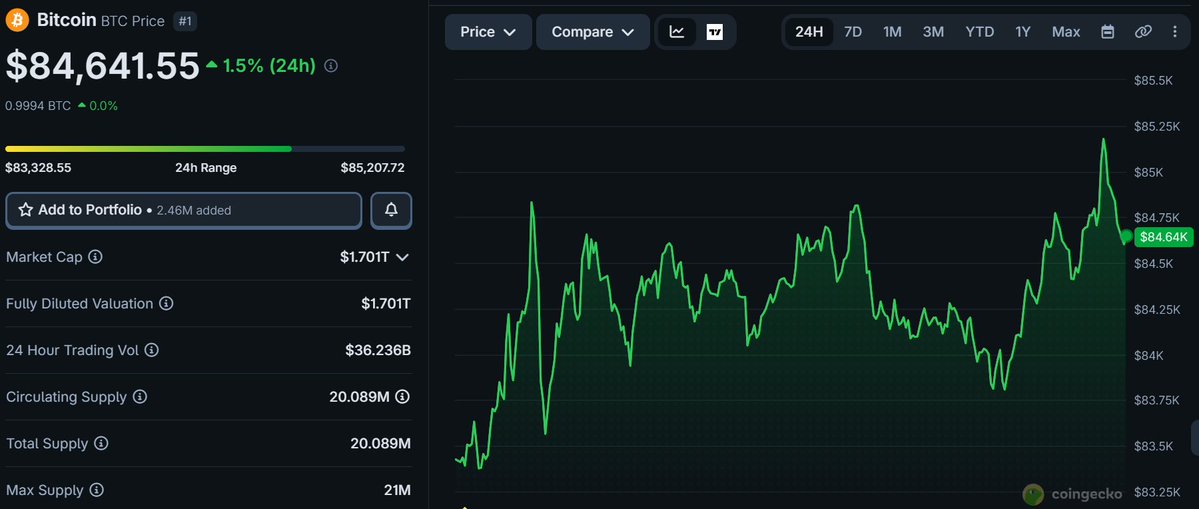Open the Compare dropdown
Screen dimensions: 1199x509
coord(593,32)
